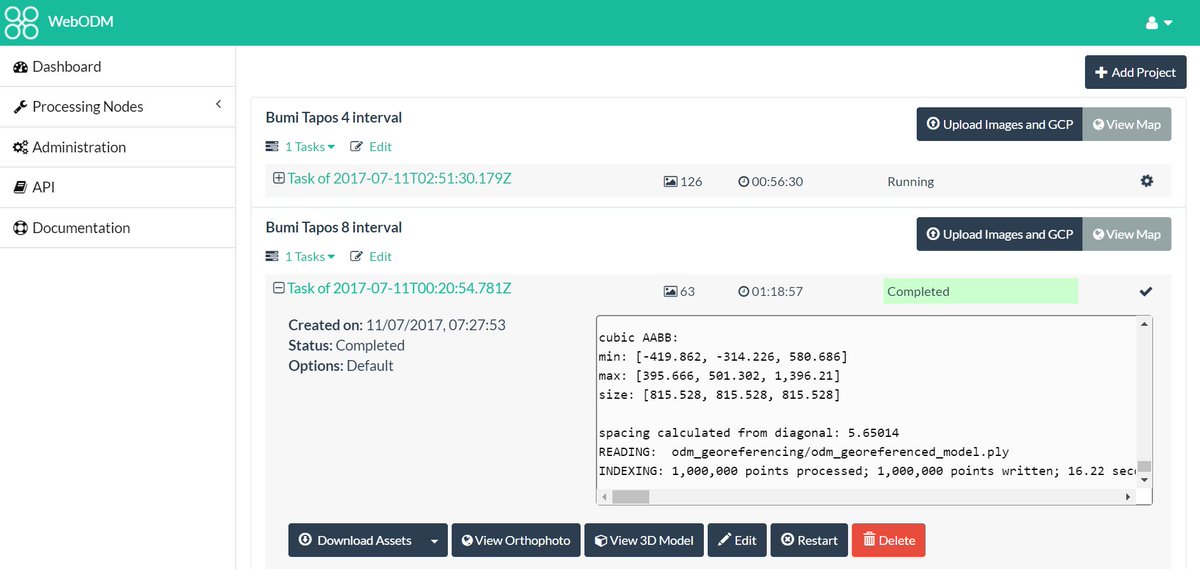This screenshot has width=1200, height=569.
Task: Click the clock icon next to 00:56:30
Action: (x=743, y=182)
